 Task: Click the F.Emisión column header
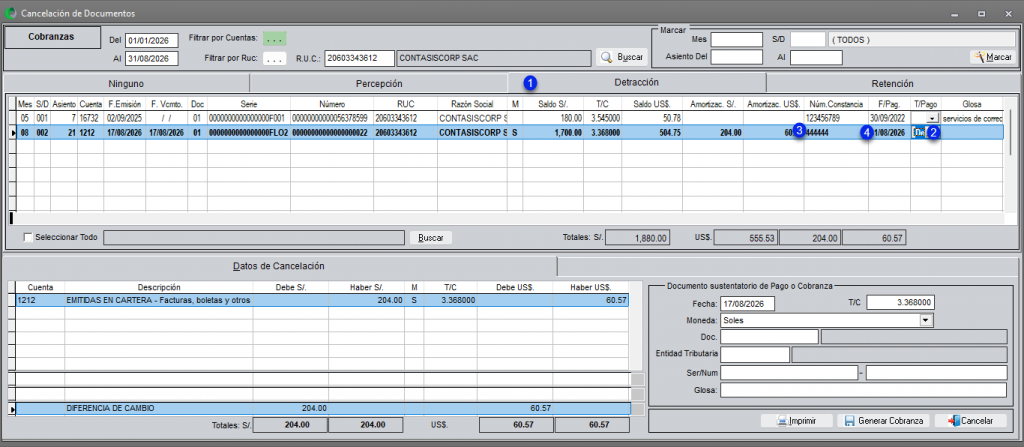pyautogui.click(x=124, y=103)
